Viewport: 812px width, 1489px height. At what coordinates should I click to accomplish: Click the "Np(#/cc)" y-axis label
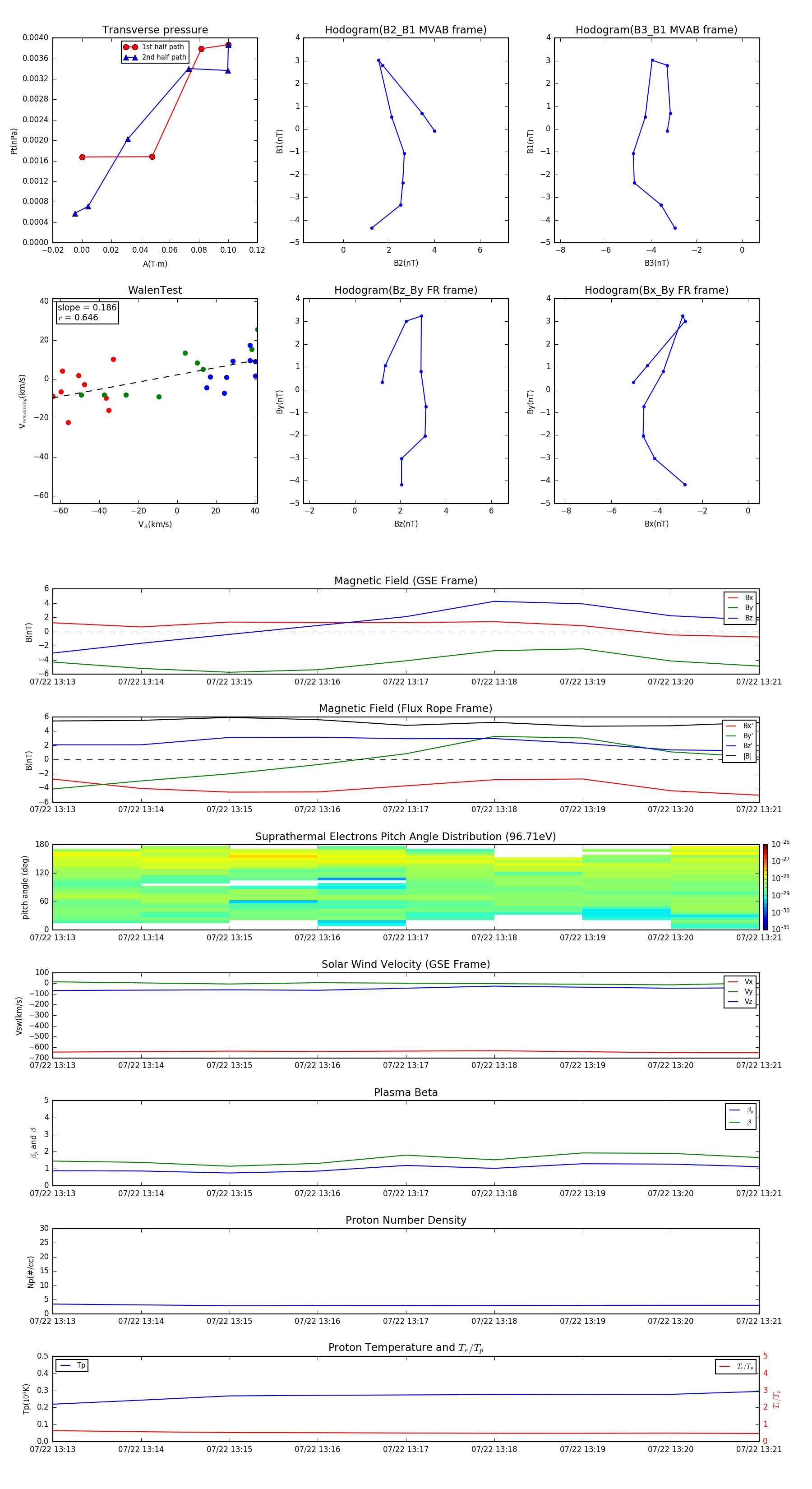coord(31,1272)
